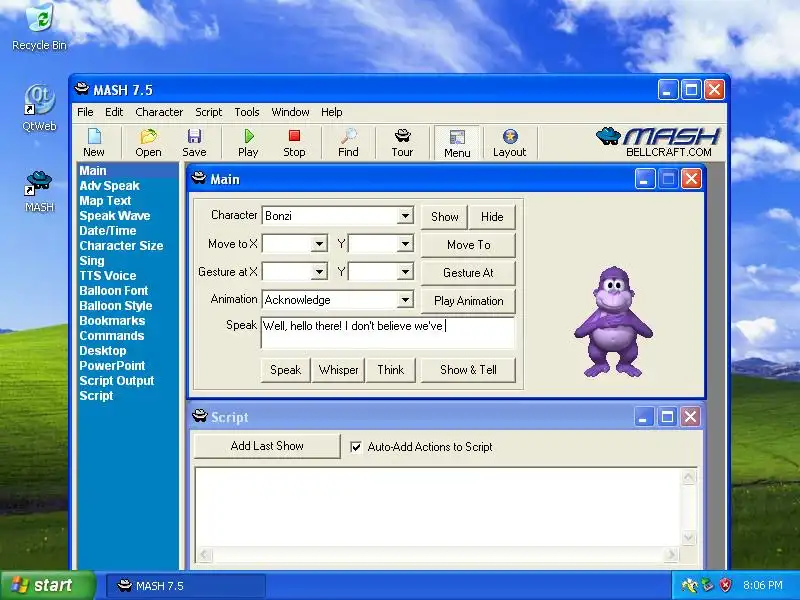Click inside the Script text area

coord(439,507)
